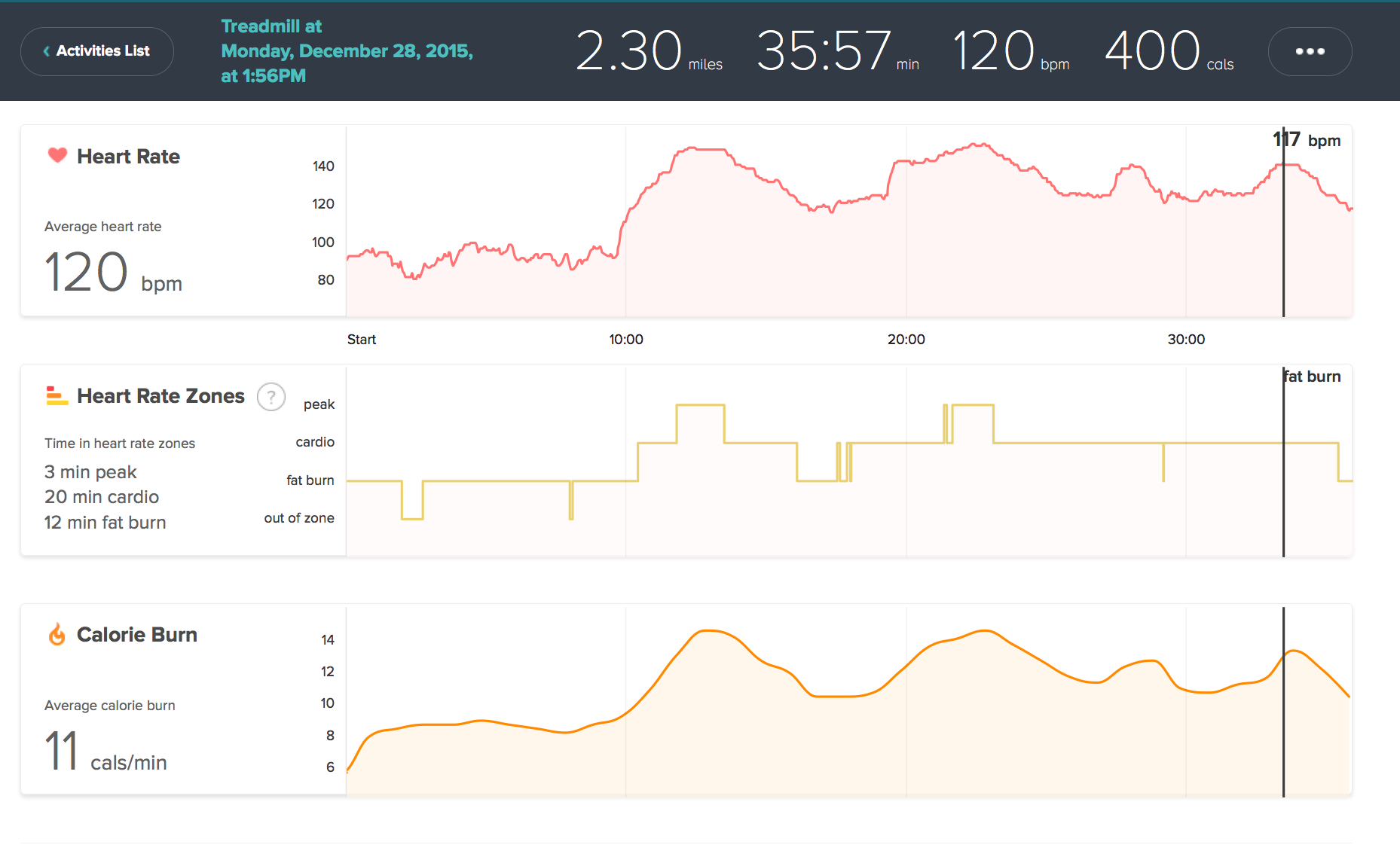Click the red heart icon
1400x860 pixels.
tap(57, 155)
